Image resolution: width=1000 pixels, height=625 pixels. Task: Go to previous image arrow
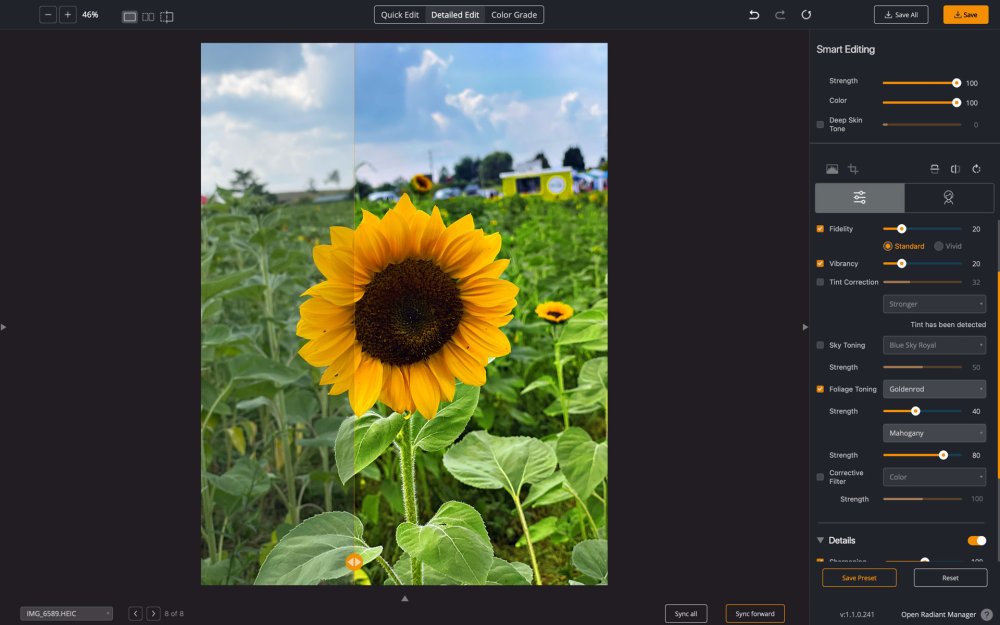pyautogui.click(x=135, y=614)
